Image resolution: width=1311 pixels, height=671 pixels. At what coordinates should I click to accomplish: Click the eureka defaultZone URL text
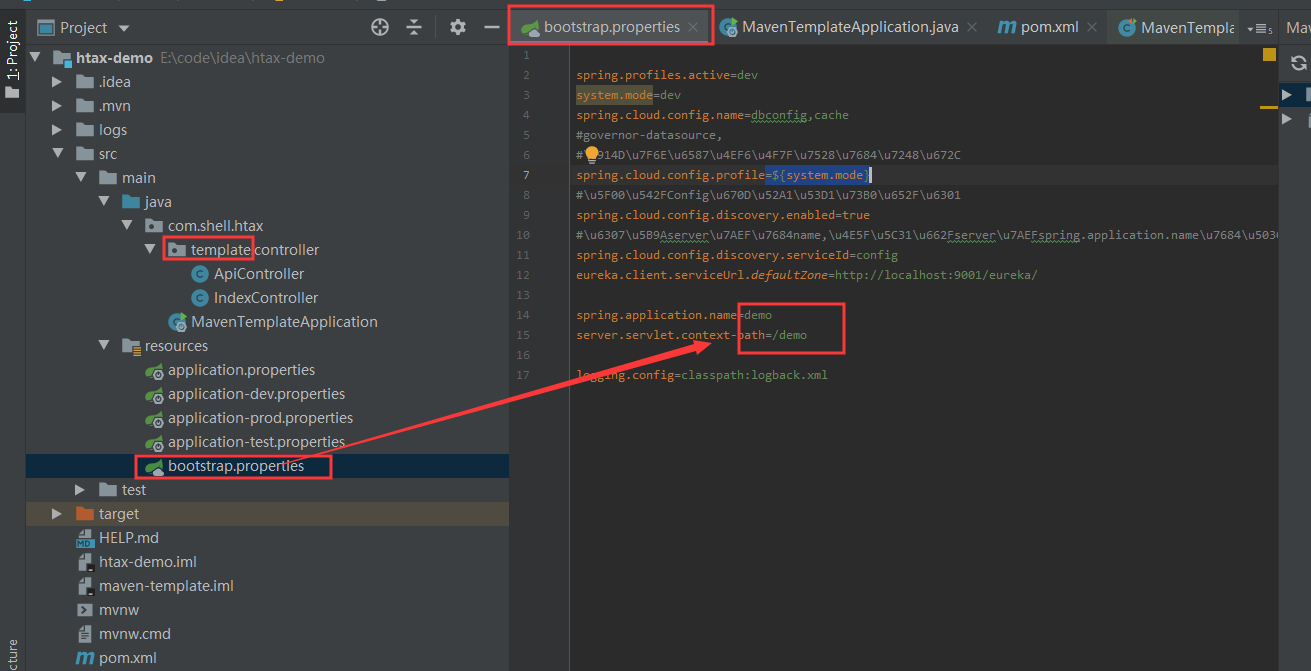pos(936,275)
